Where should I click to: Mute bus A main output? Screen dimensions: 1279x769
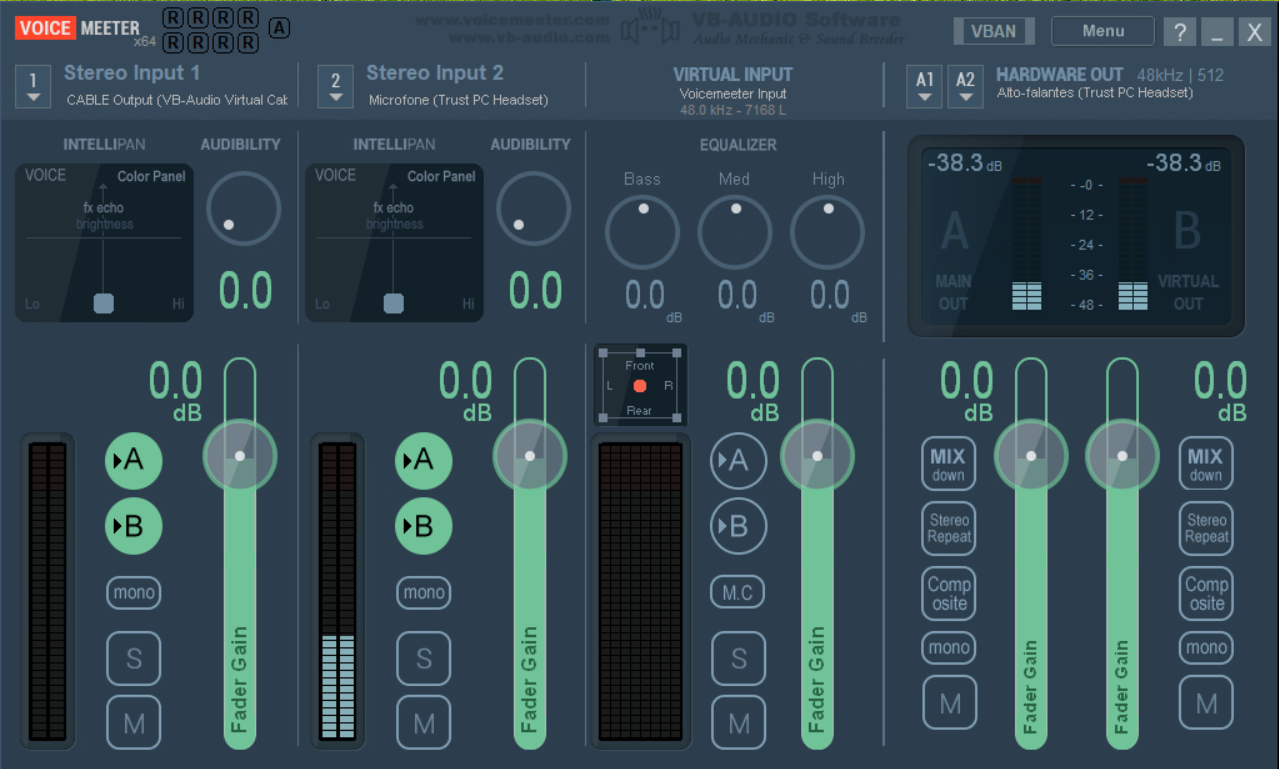[948, 702]
